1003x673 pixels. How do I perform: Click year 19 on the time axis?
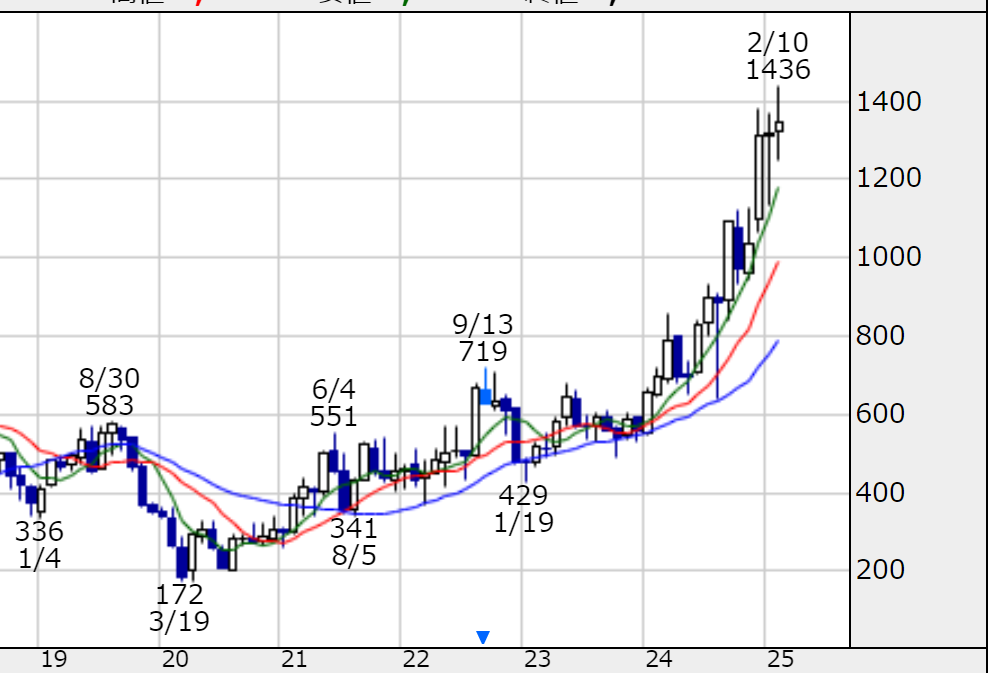(54, 659)
